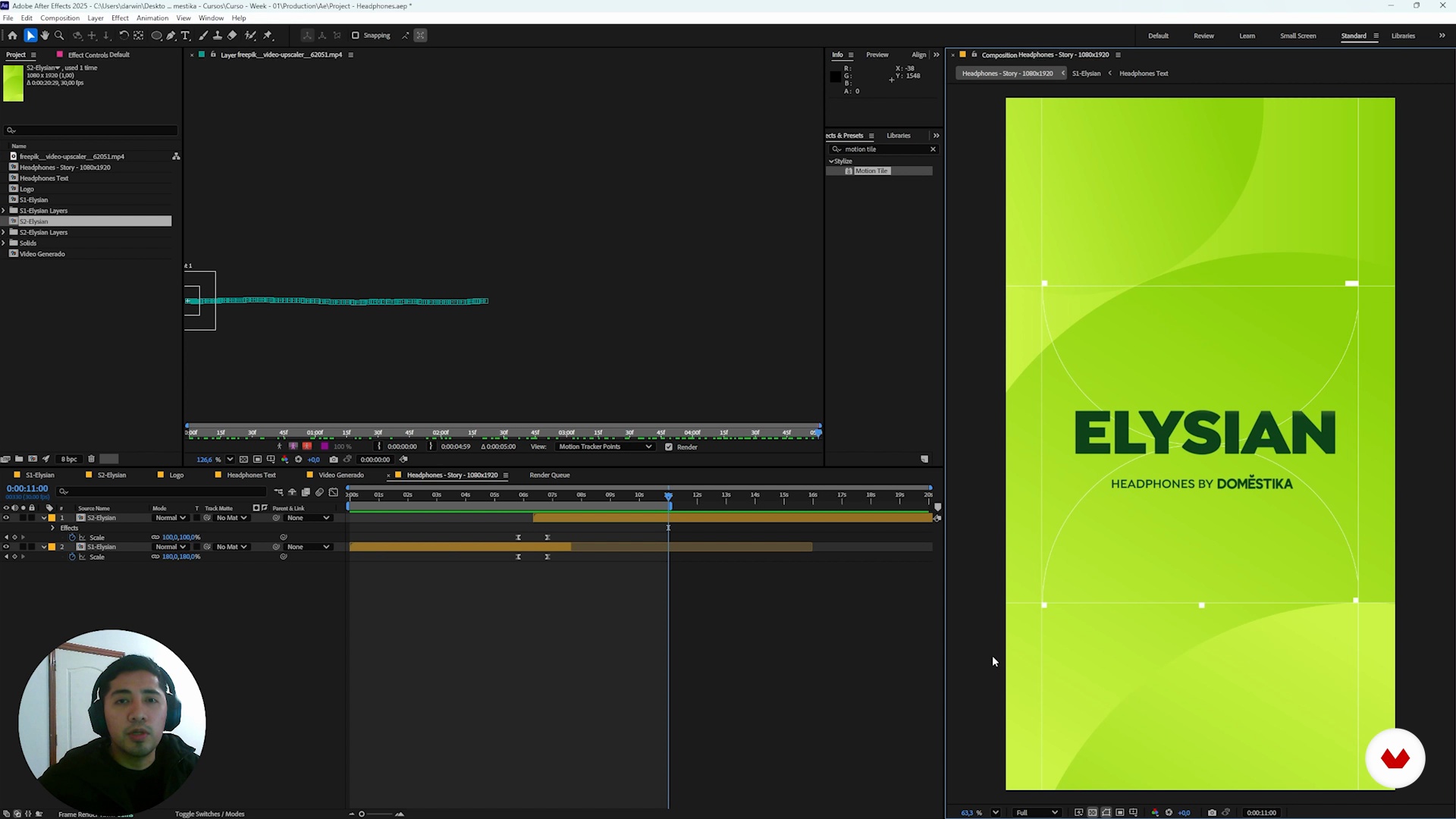Switch to the Small Screen workspace
1456x819 pixels.
pos(1298,36)
